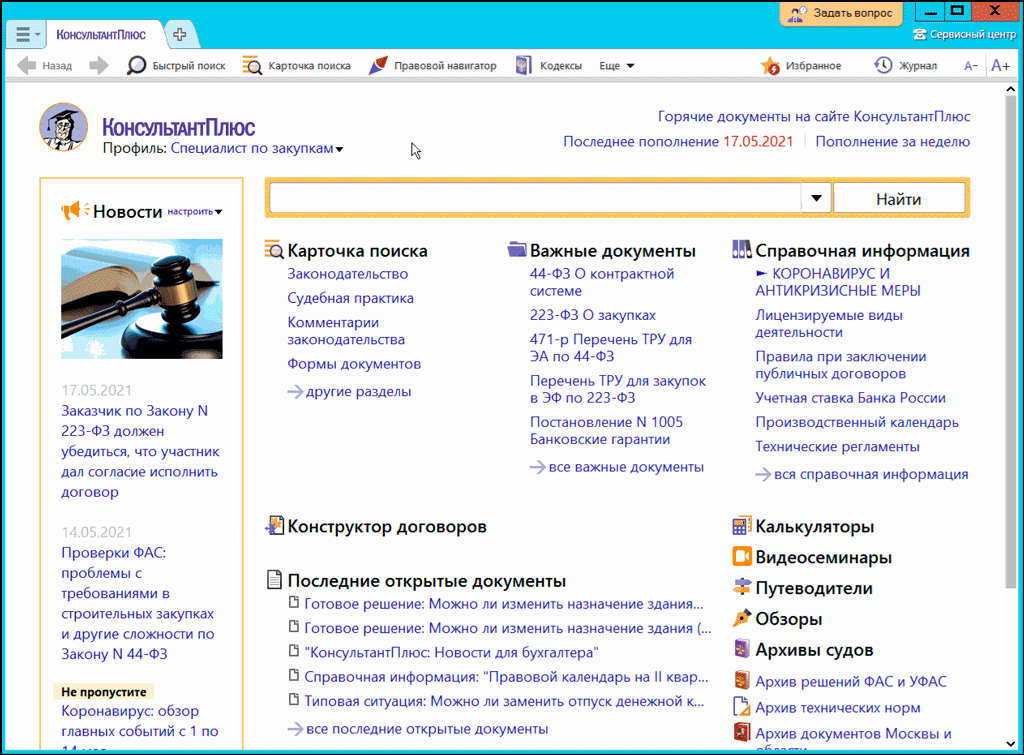
Task: Click scrollbar down arrow
Action: tap(1012, 744)
